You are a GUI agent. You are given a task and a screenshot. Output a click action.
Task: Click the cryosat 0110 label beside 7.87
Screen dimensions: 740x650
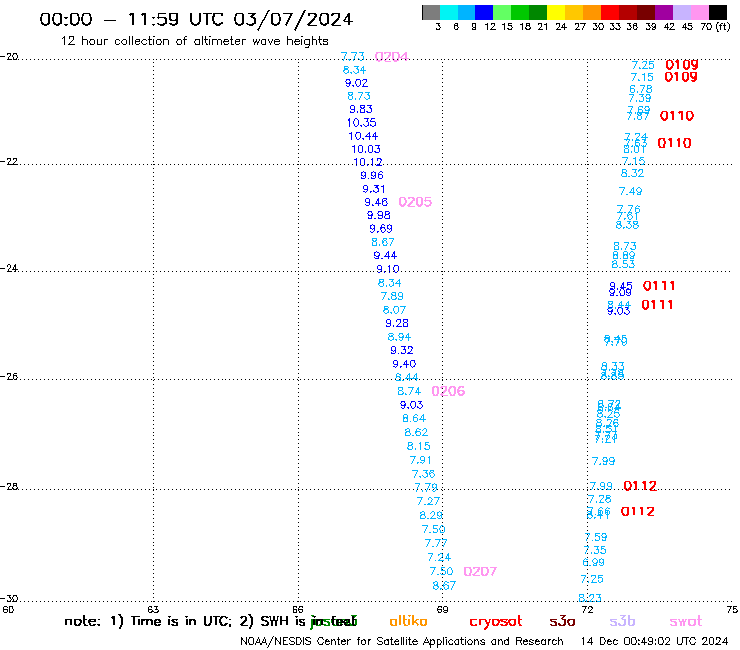677,116
